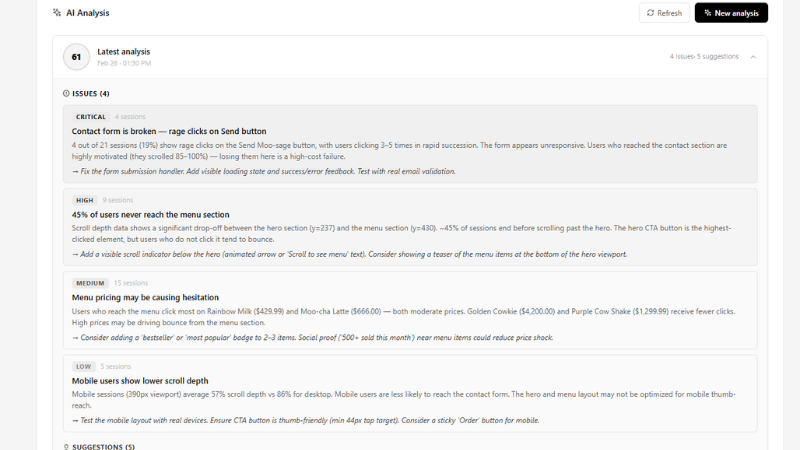Viewport: 800px width, 450px height.
Task: Click the circular refresh arrow icon
Action: click(651, 13)
